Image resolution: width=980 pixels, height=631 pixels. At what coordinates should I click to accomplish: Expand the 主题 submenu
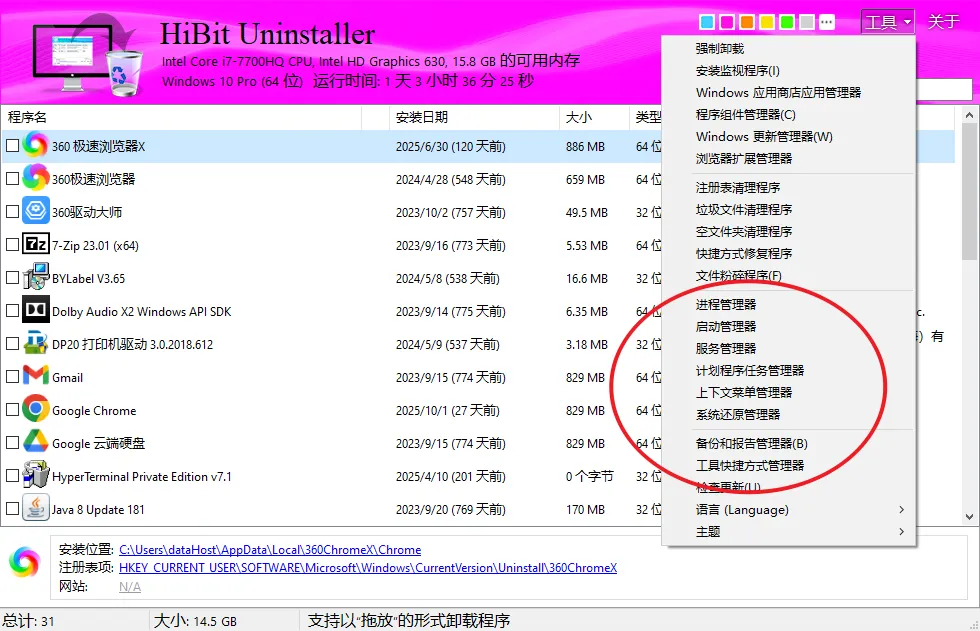click(x=789, y=532)
